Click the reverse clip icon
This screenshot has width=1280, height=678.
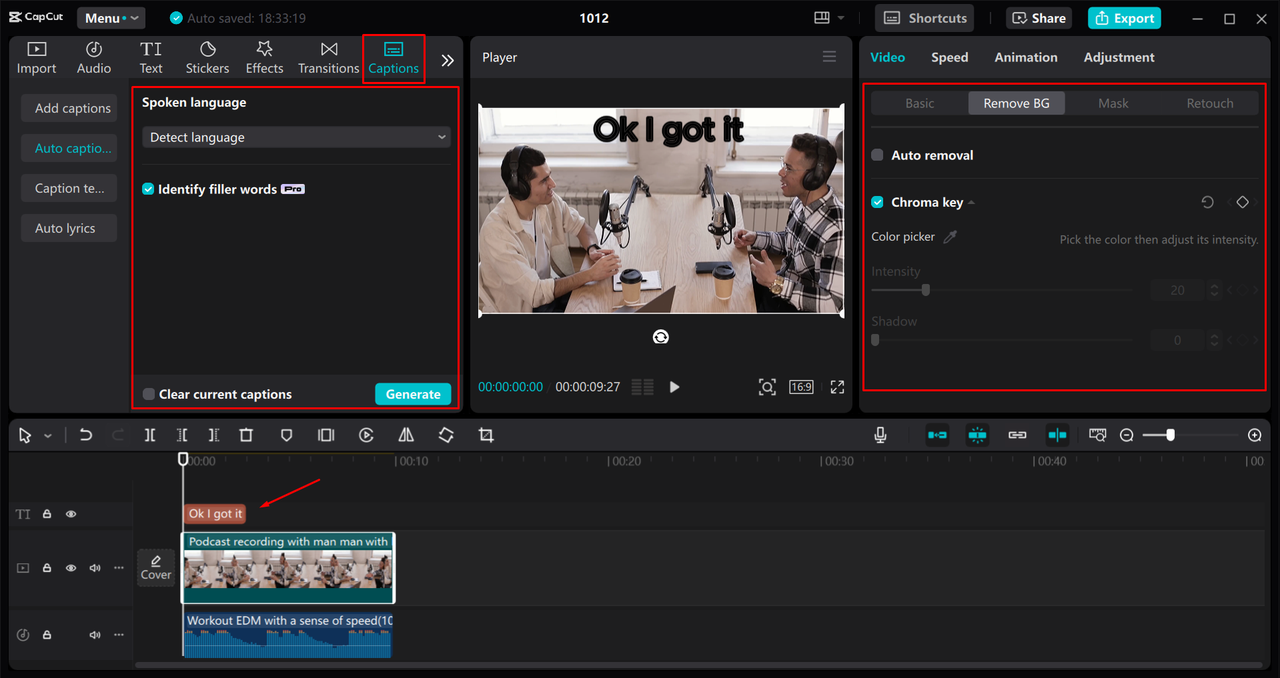[366, 435]
